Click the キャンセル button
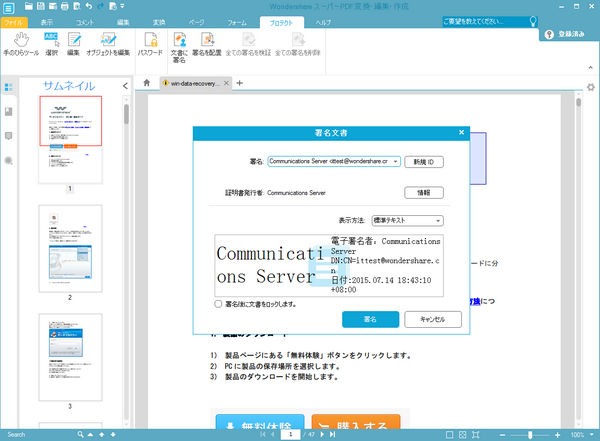This screenshot has width=600, height=441. tap(433, 319)
